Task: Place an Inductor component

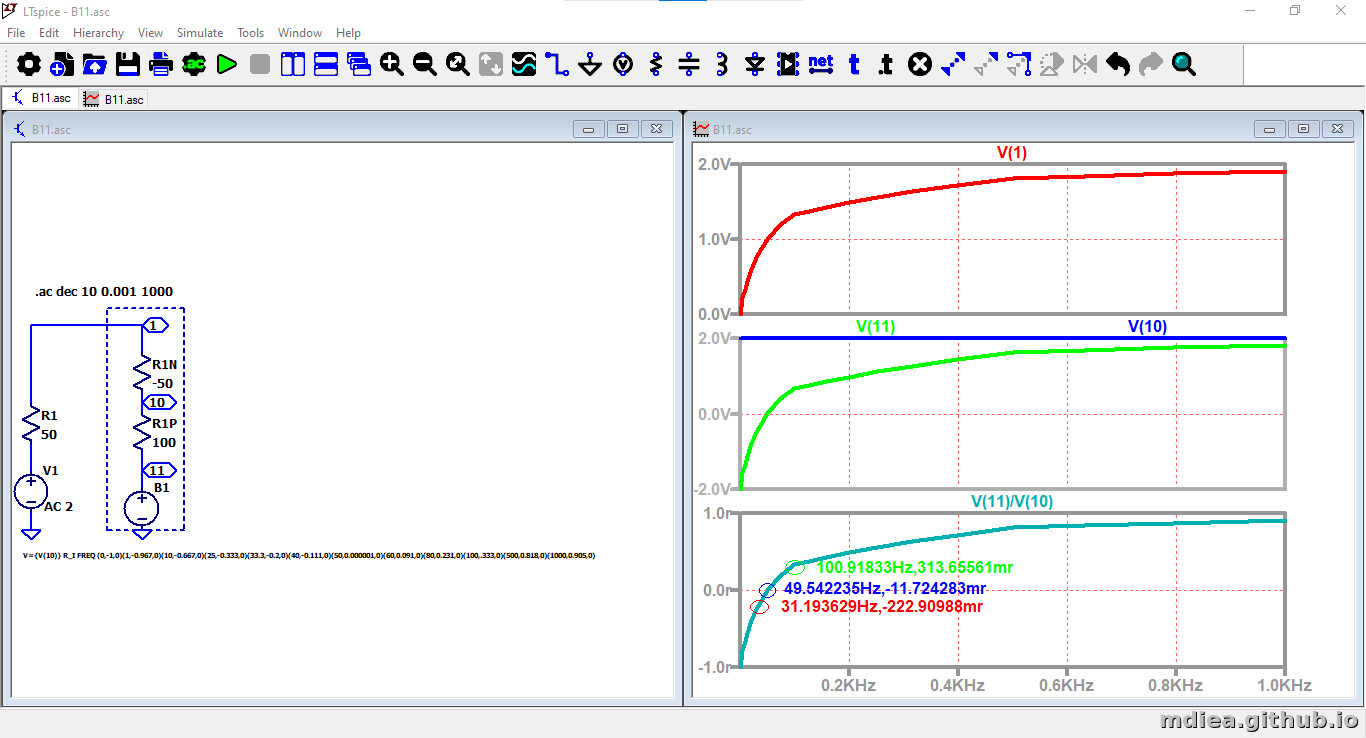Action: tap(722, 65)
